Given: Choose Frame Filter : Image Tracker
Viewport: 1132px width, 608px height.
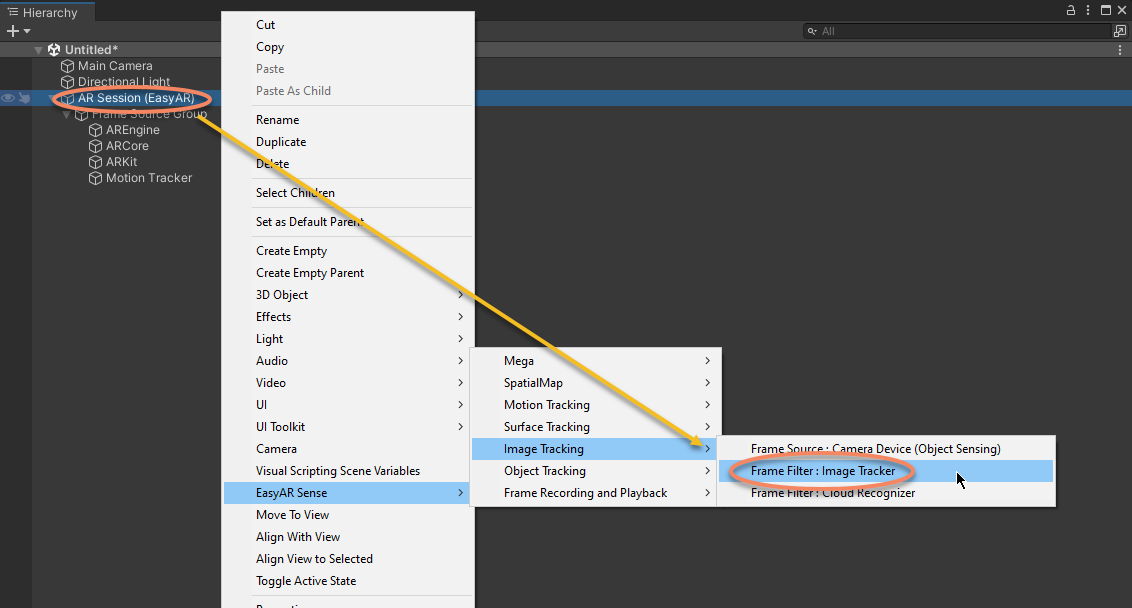Looking at the screenshot, I should point(823,471).
